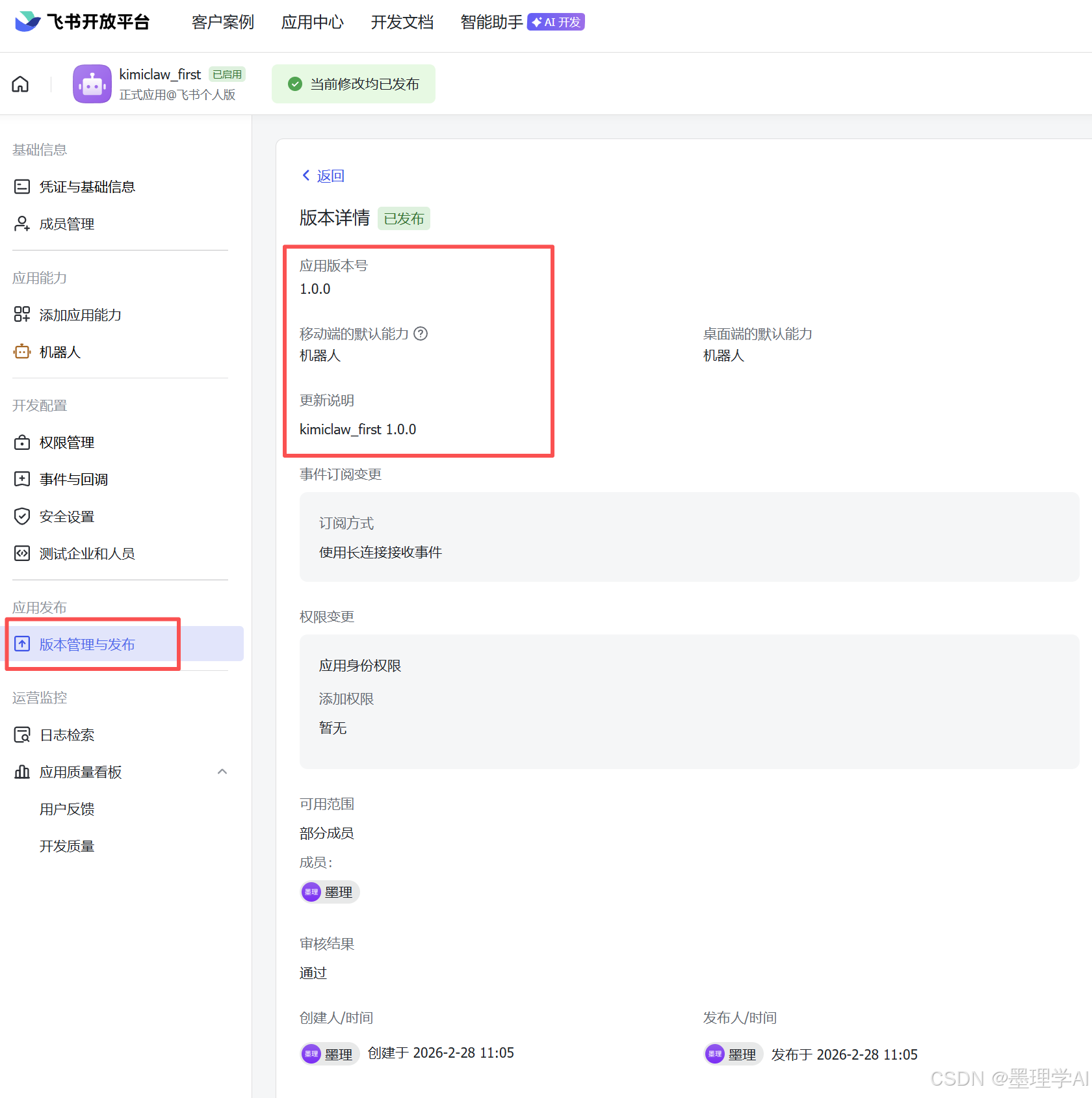The height and width of the screenshot is (1098, 1092).
Task: Go to the home icon
Action: click(x=20, y=84)
